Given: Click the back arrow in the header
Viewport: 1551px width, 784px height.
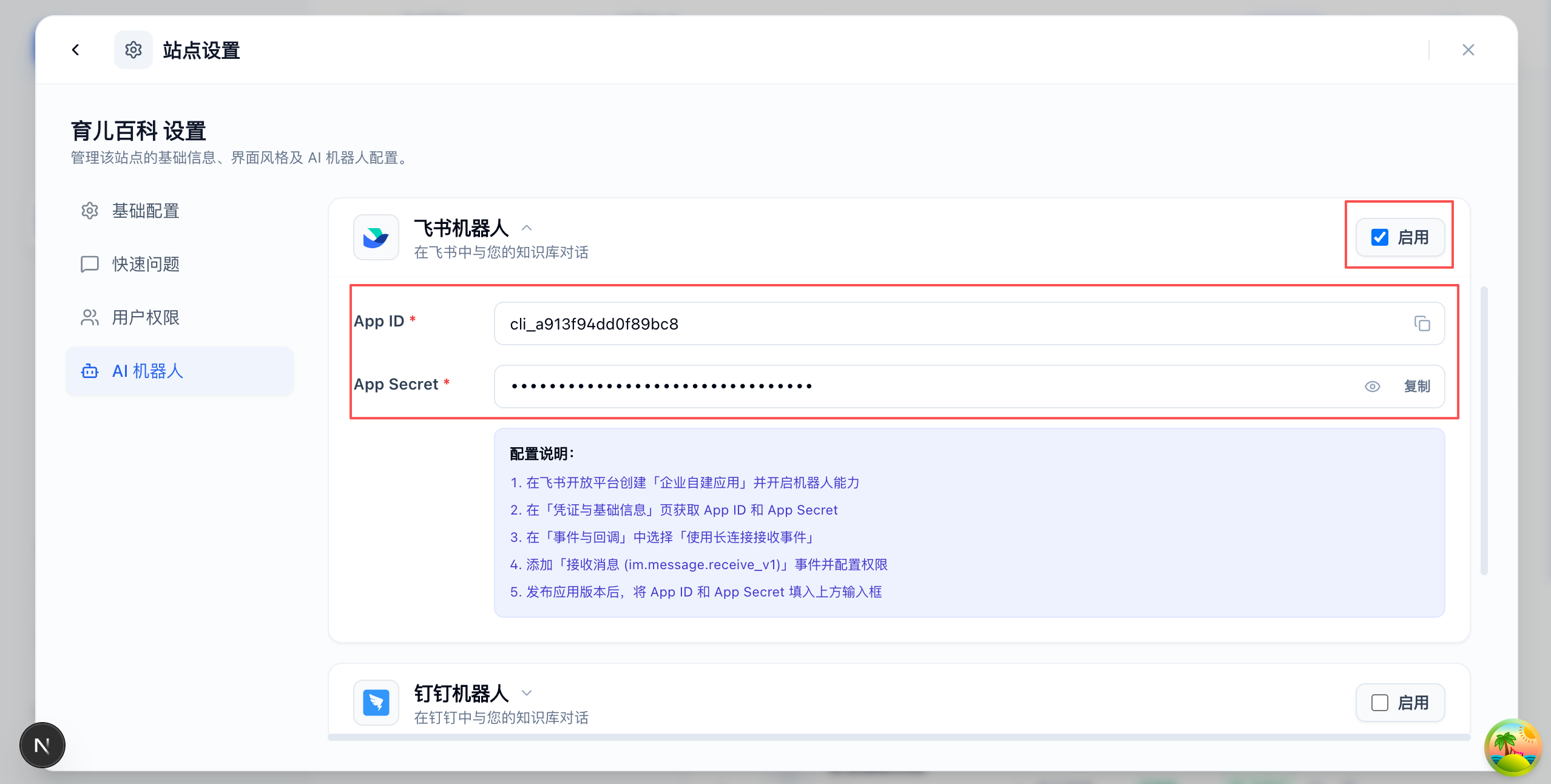Looking at the screenshot, I should tap(76, 50).
